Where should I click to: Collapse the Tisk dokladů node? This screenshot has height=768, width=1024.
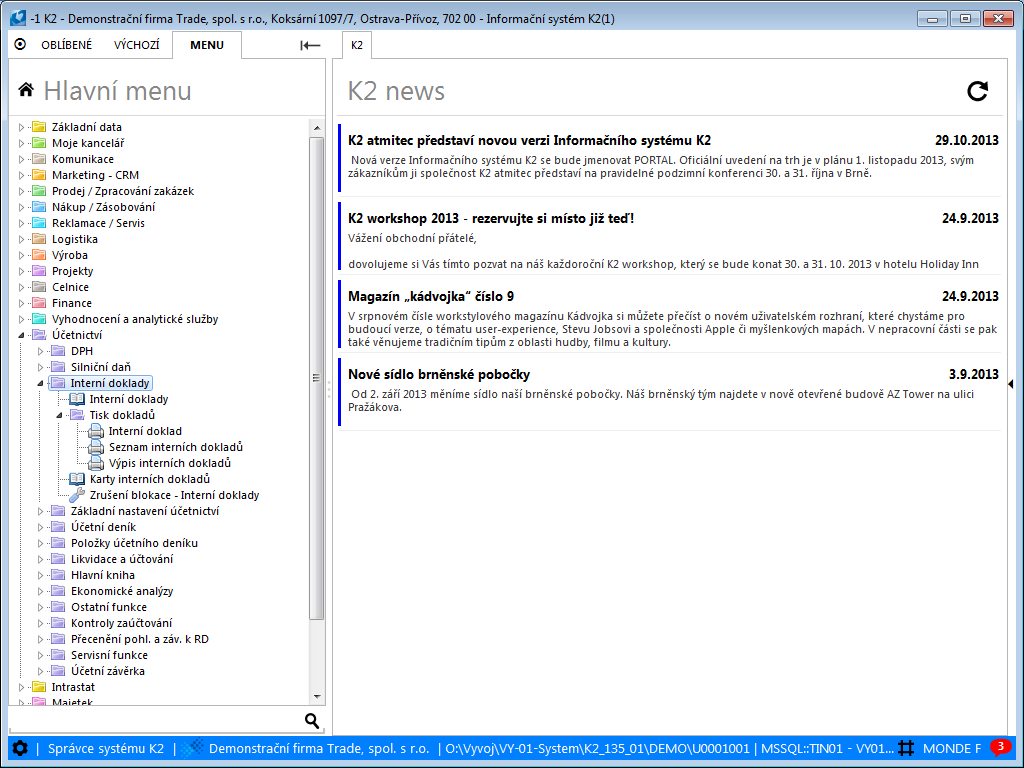click(59, 415)
